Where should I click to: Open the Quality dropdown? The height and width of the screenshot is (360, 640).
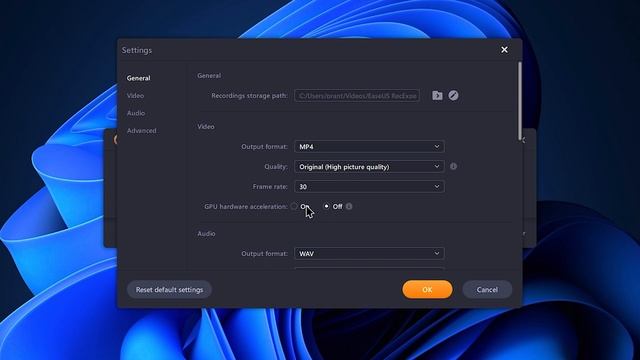coord(369,167)
